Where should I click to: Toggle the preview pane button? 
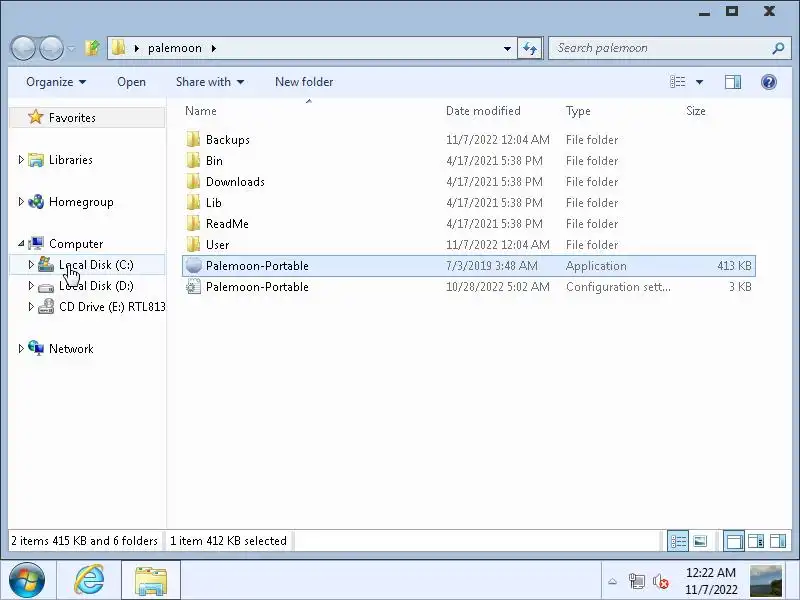(733, 82)
